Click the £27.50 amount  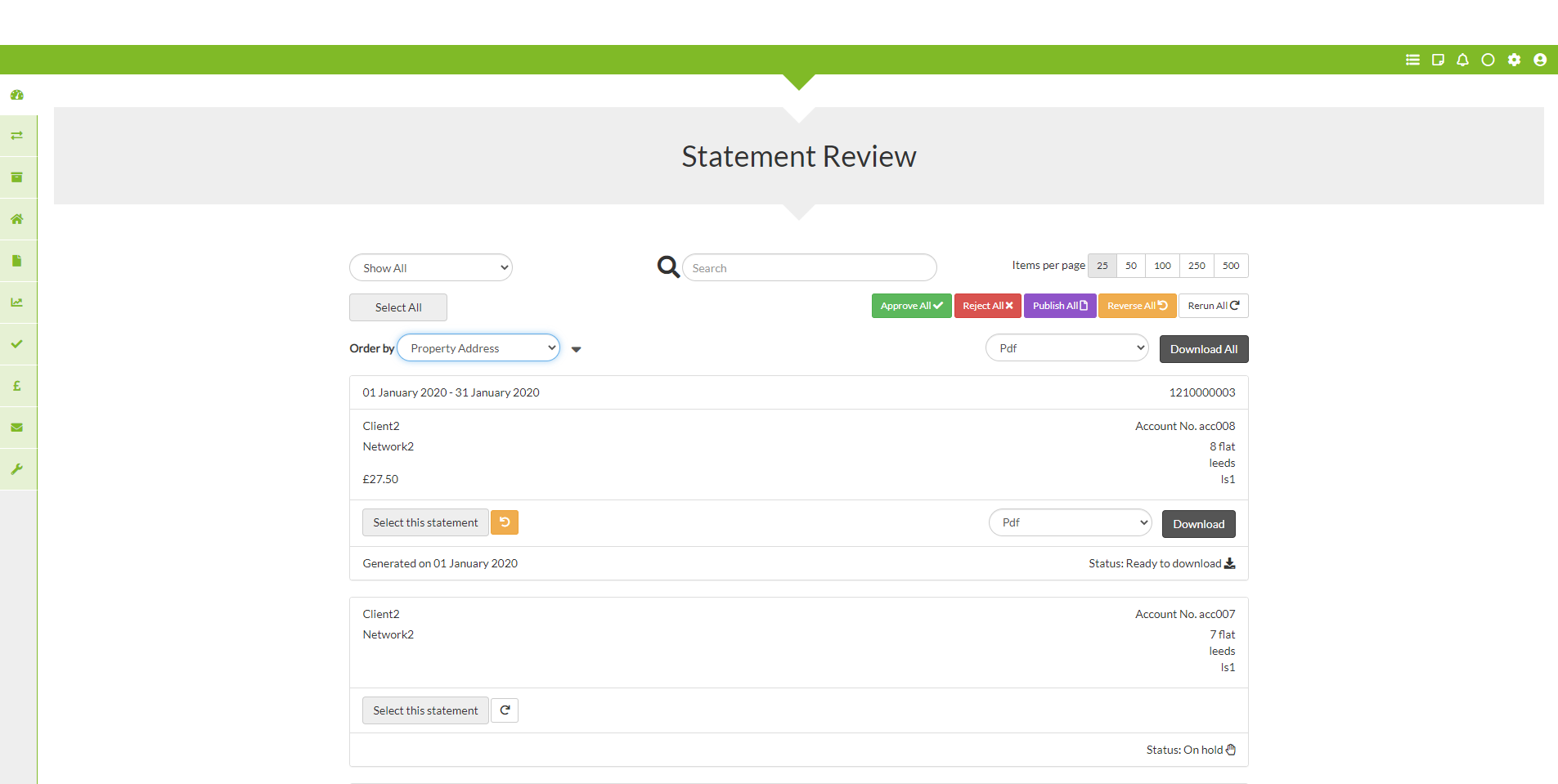pos(380,479)
